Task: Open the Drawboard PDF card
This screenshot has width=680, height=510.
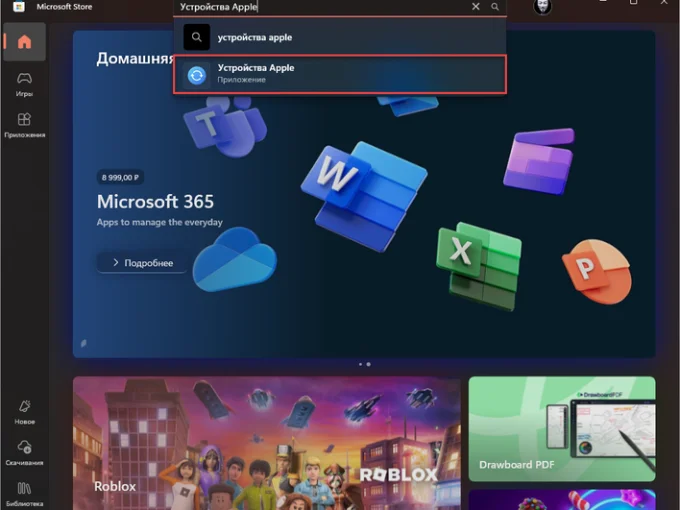Action: pyautogui.click(x=562, y=429)
